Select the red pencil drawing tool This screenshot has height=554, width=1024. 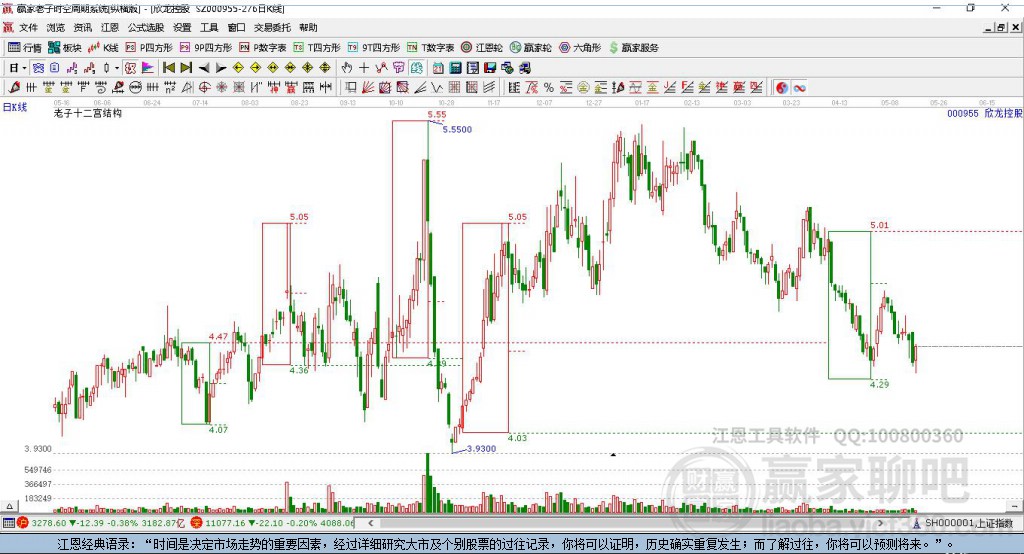pos(14,88)
